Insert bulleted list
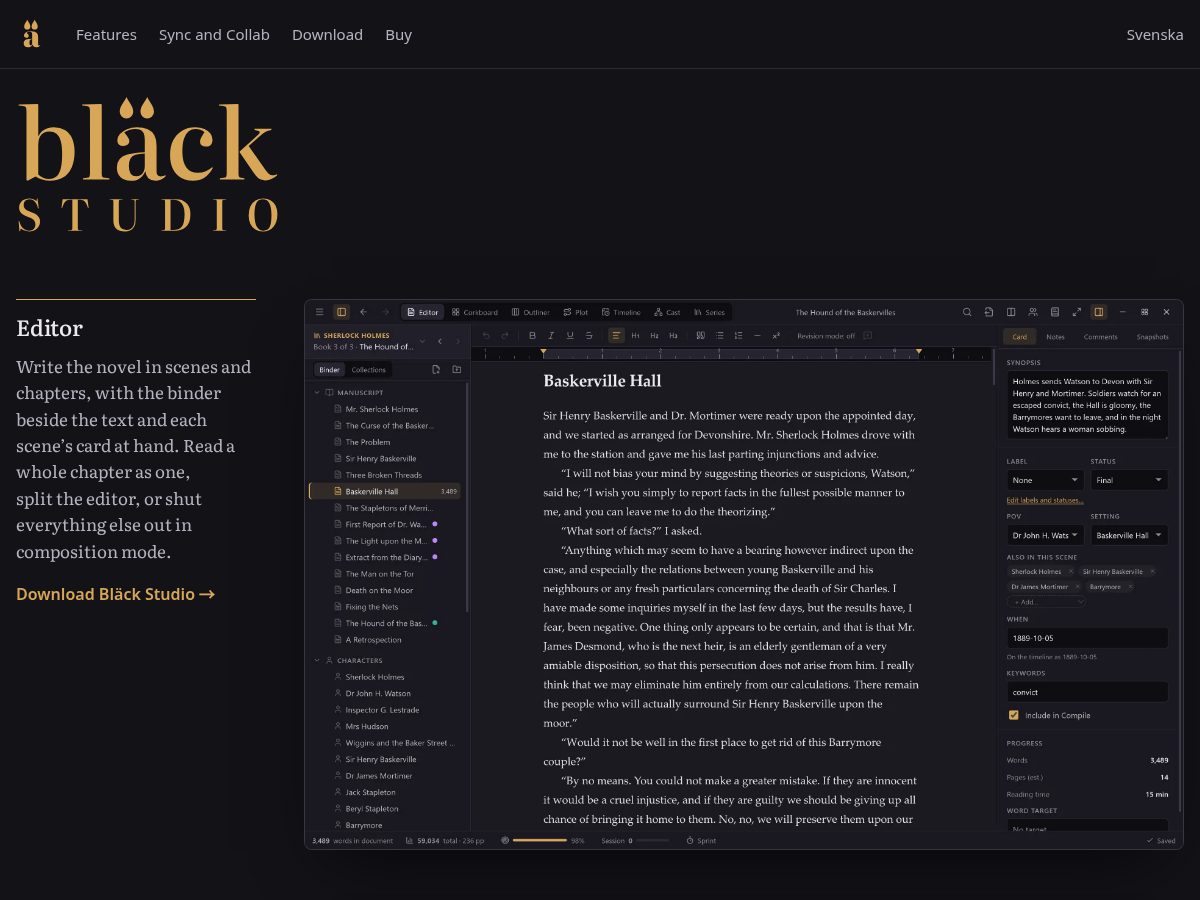The image size is (1200, 900). click(x=719, y=335)
